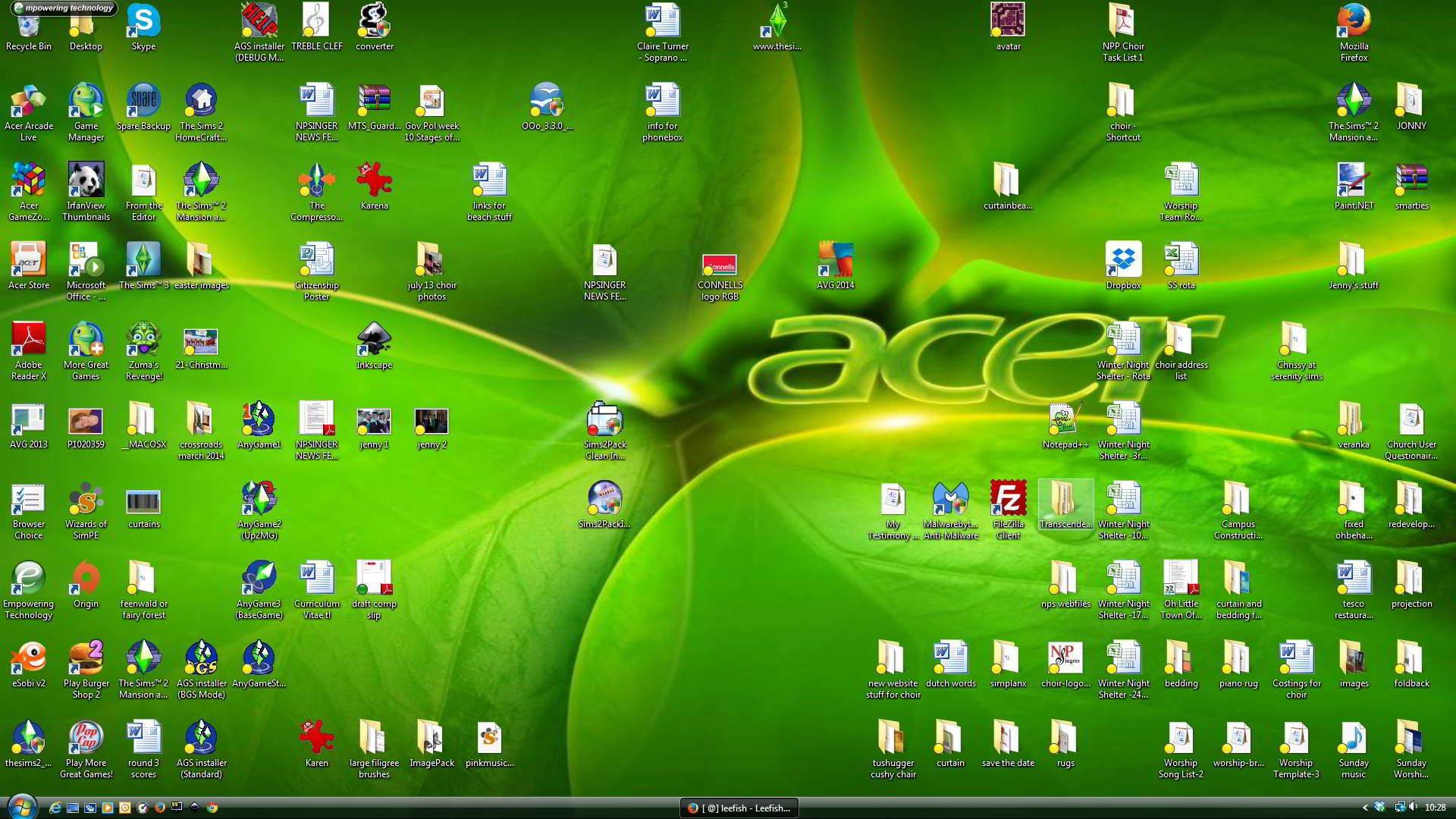Image resolution: width=1456 pixels, height=819 pixels.
Task: Open AGS installer (DEBUG Mode)
Action: [x=259, y=32]
